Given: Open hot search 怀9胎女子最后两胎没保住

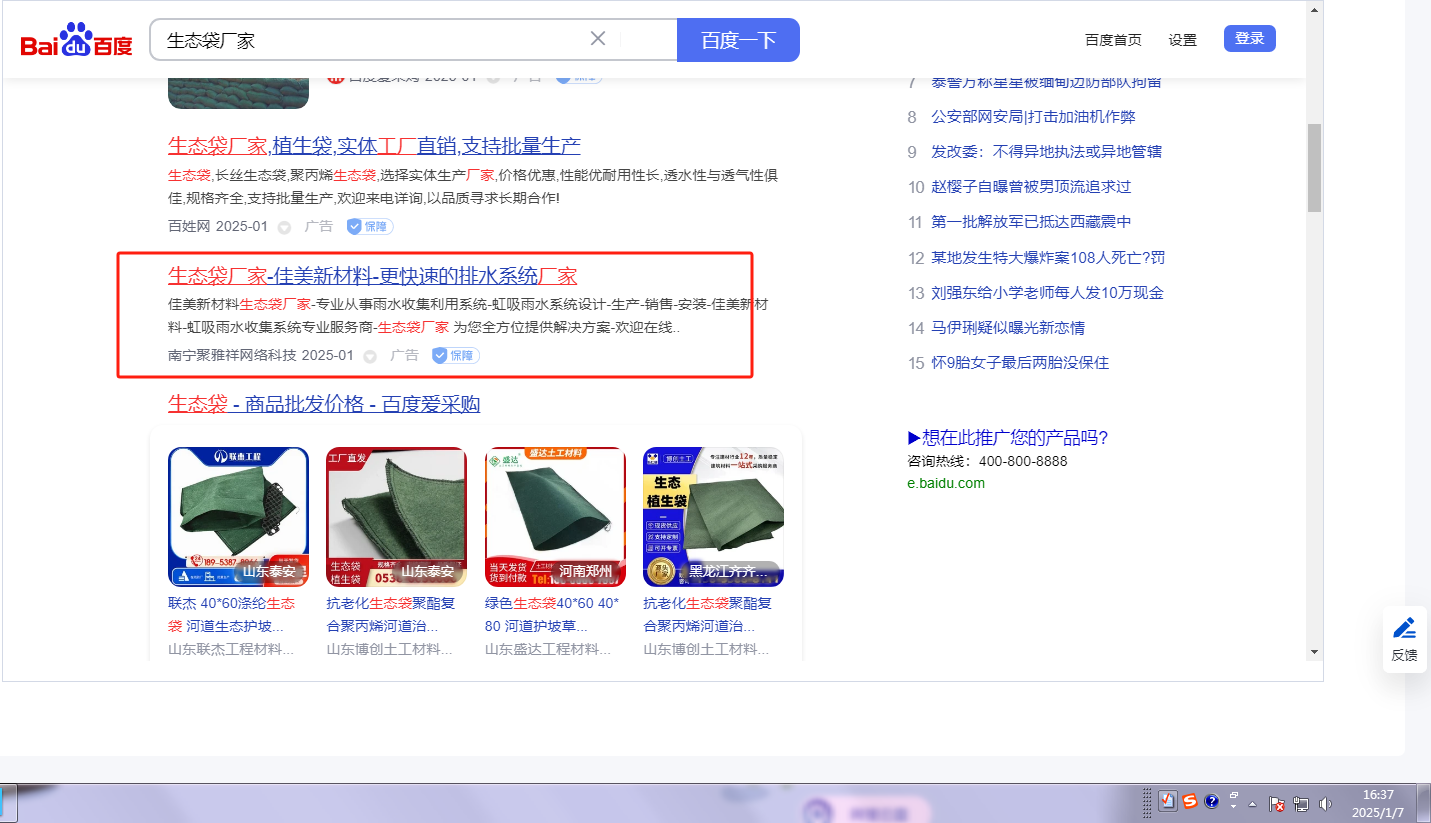Looking at the screenshot, I should click(1020, 363).
